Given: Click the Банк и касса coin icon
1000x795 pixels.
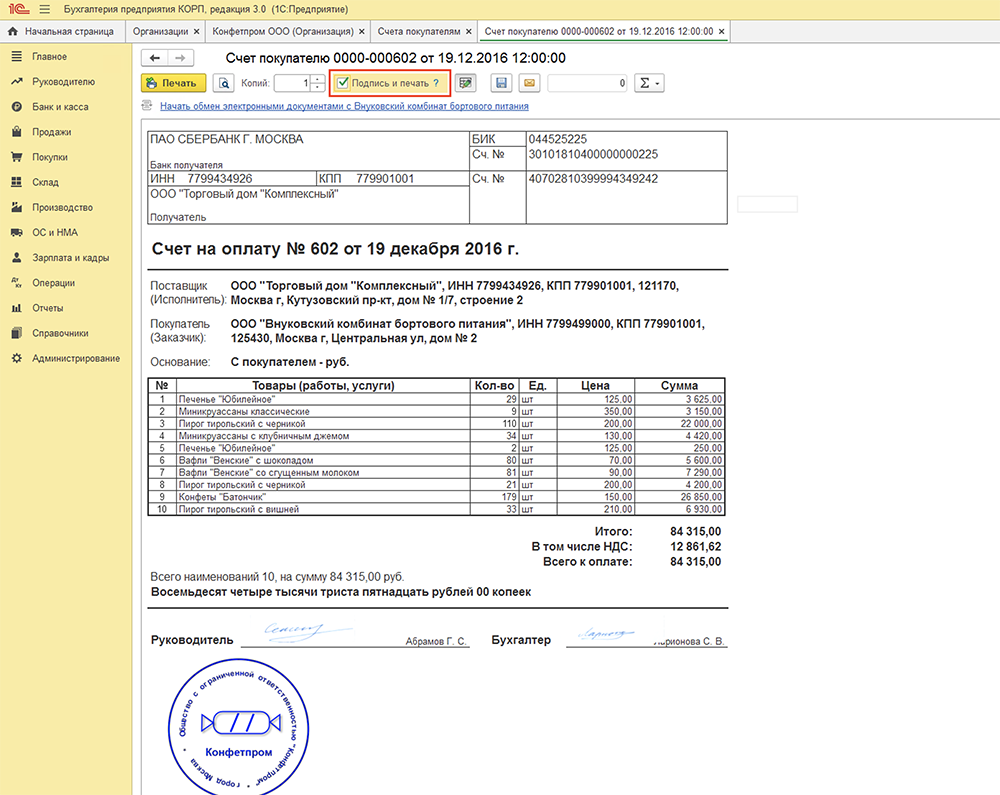Looking at the screenshot, I should tap(17, 107).
